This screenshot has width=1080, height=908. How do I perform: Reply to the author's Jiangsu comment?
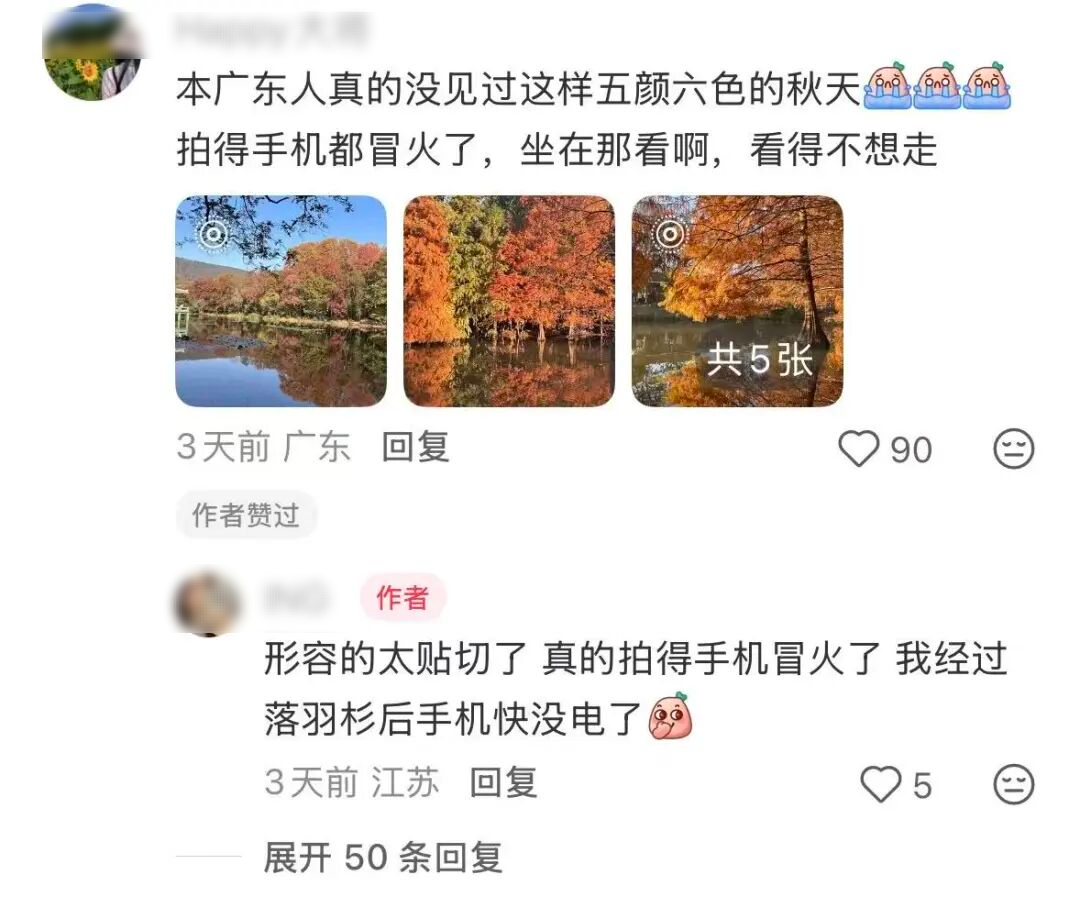point(503,783)
